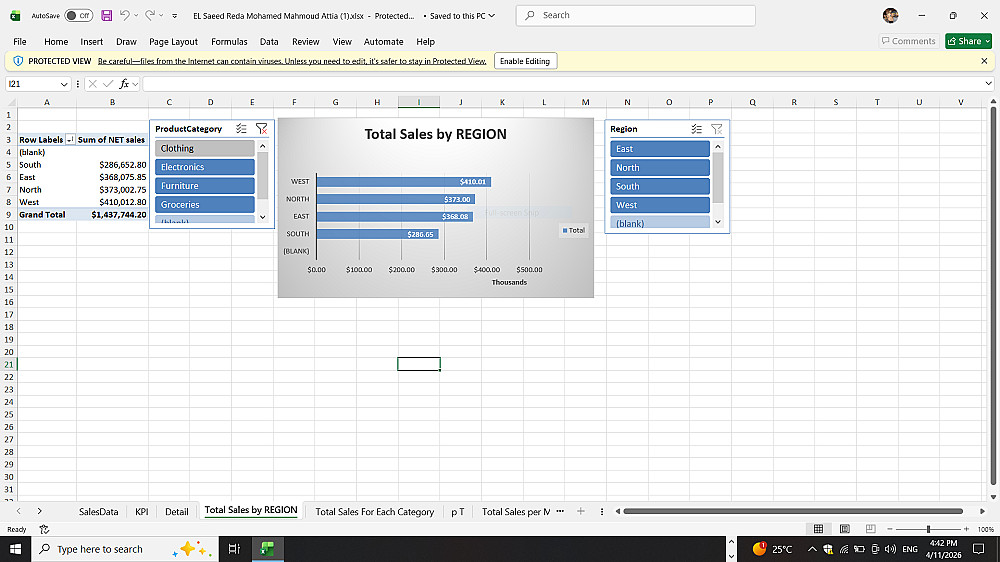Viewport: 1000px width, 562px height.
Task: Toggle the AutoSave switch
Action: [78, 15]
